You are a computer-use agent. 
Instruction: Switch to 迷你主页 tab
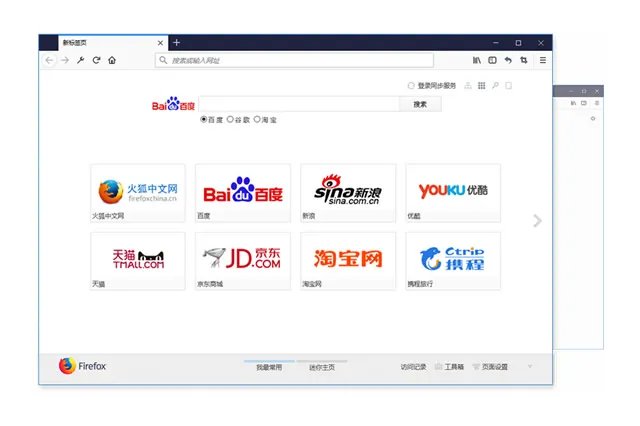tap(322, 367)
